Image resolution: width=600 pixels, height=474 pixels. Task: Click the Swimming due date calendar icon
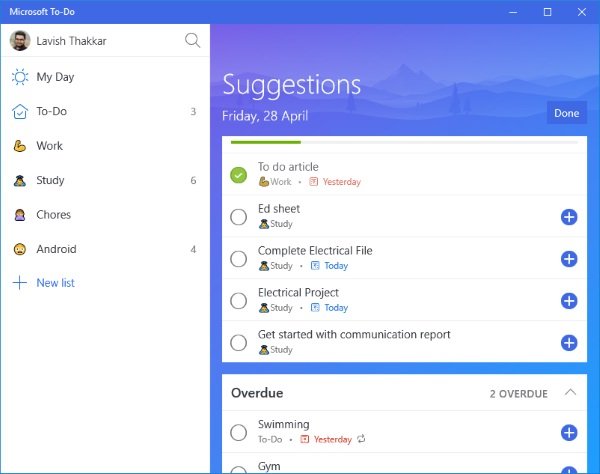pyautogui.click(x=305, y=439)
